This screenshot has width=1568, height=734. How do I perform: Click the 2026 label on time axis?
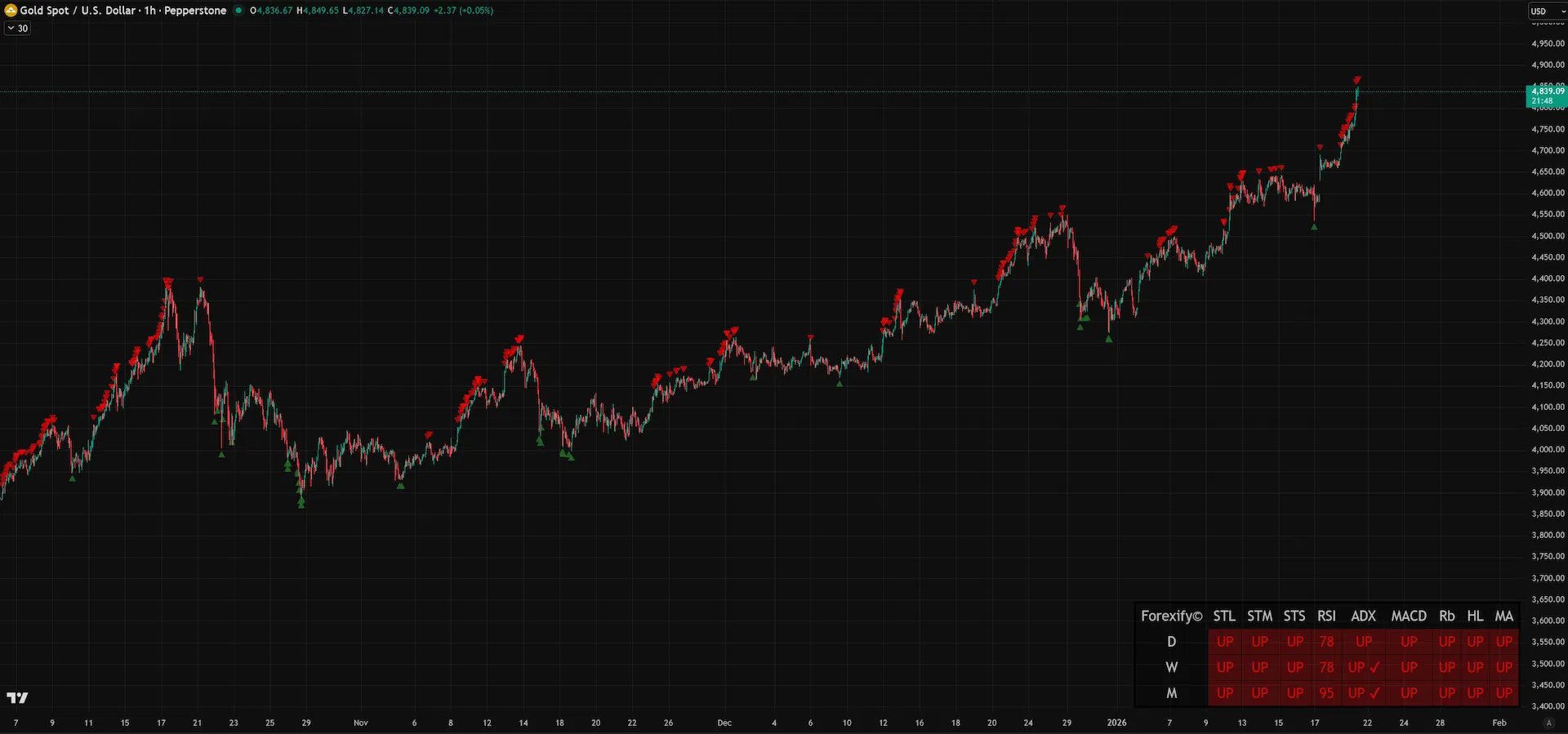click(1116, 723)
